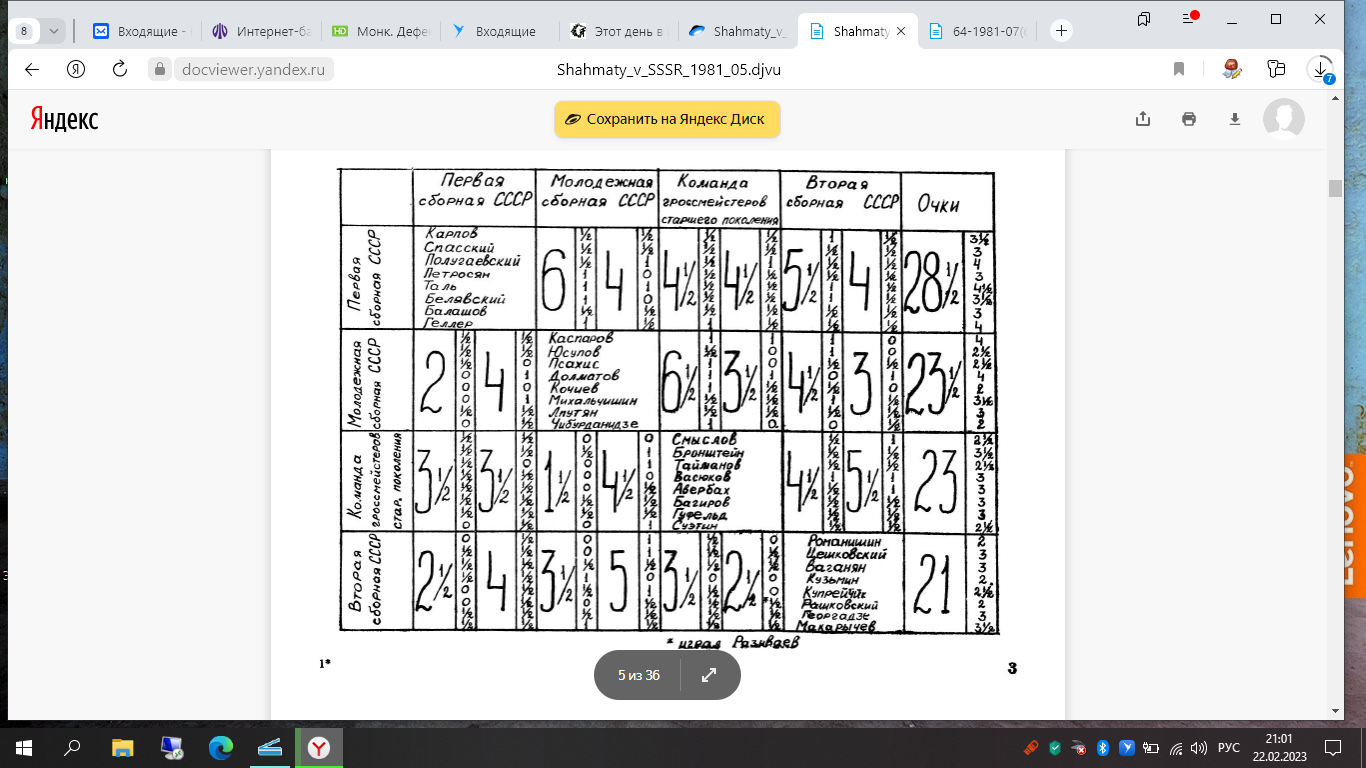The width and height of the screenshot is (1366, 768).
Task: Open the browser main menu
Action: 1189,18
